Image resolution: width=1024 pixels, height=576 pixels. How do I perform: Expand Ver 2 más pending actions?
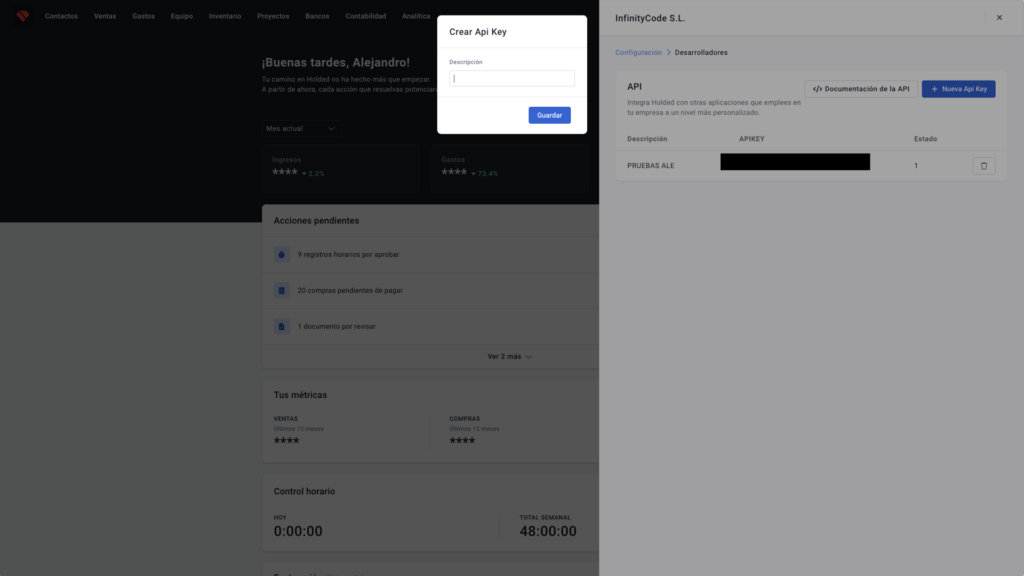tap(509, 357)
